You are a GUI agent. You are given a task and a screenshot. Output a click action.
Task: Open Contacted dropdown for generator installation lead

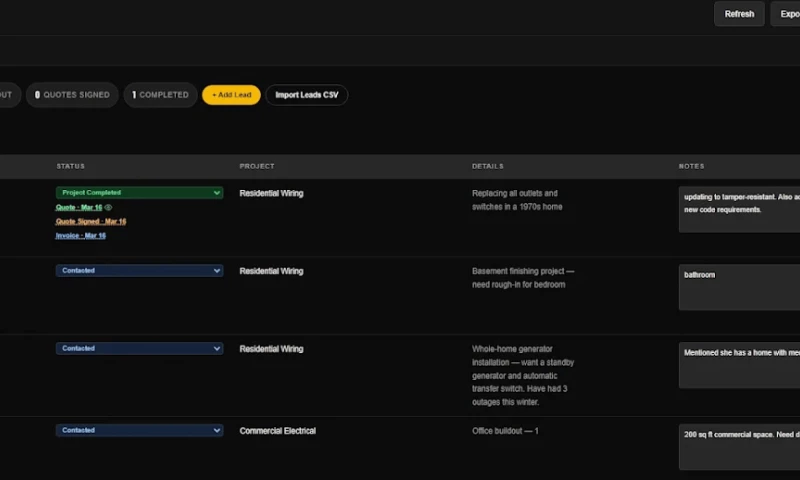(139, 348)
